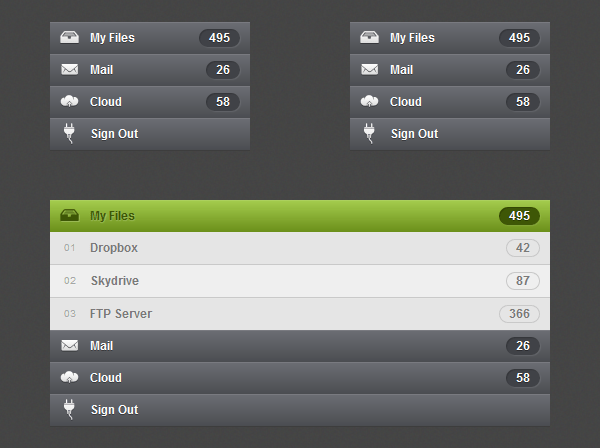The image size is (600, 448).
Task: Click the 366 count badge beside FTP Server
Action: (x=519, y=314)
